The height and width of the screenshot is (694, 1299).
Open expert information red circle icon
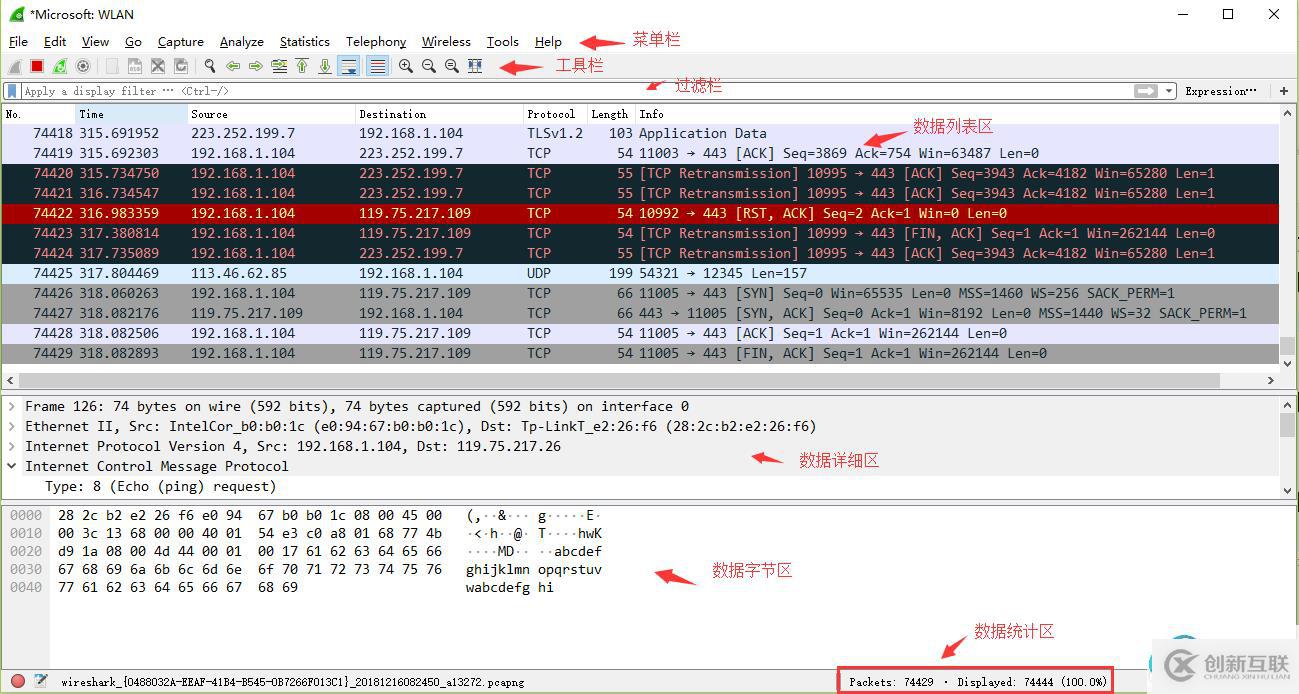point(17,681)
